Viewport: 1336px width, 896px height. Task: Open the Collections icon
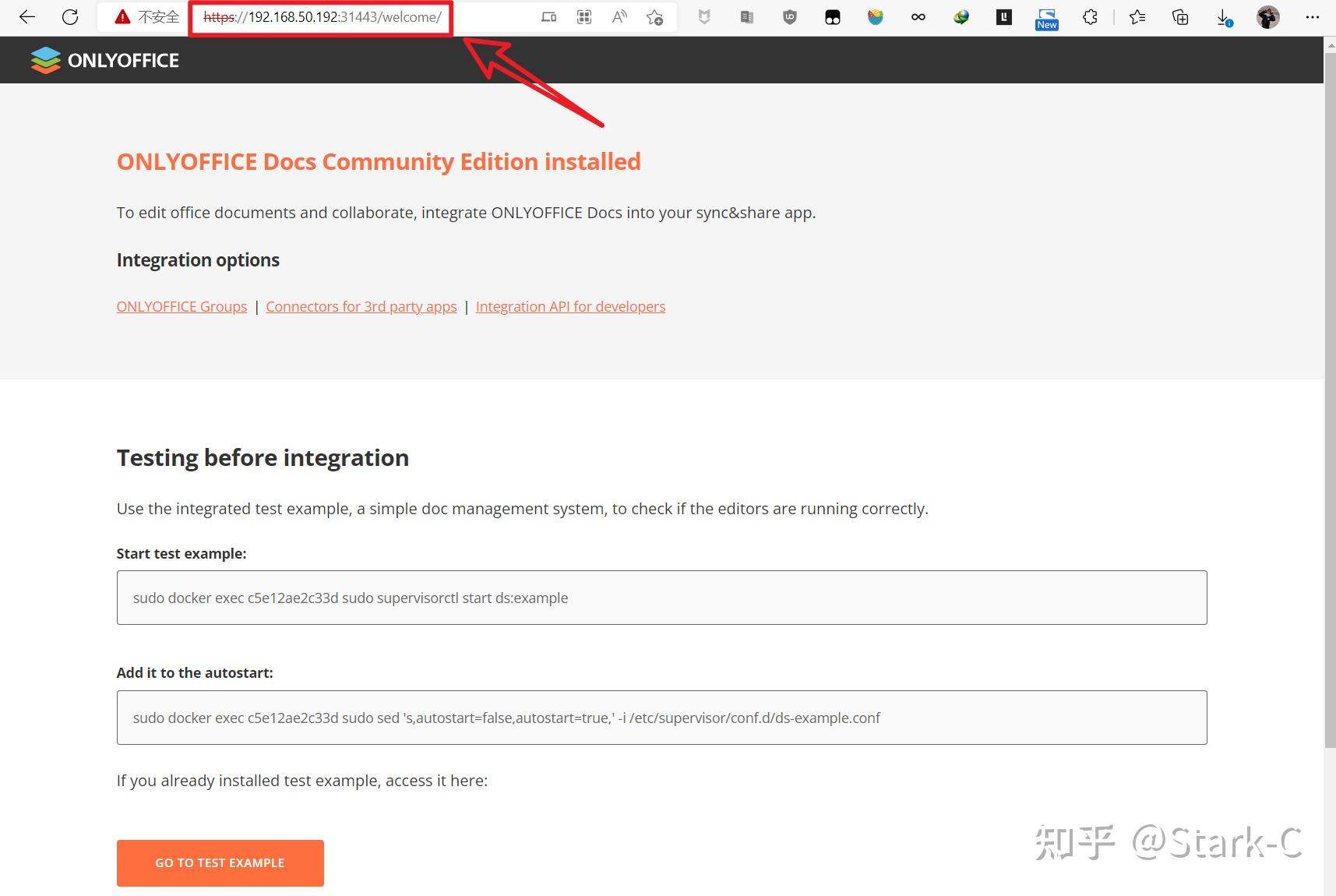pos(1179,16)
